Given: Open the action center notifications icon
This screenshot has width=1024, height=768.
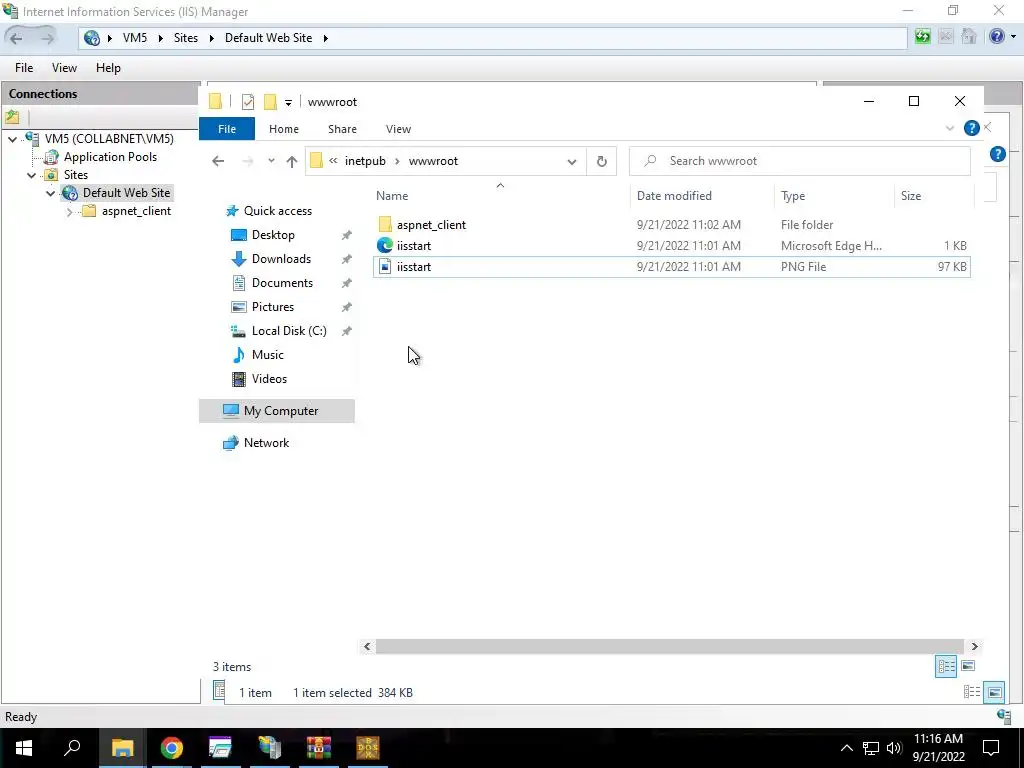Looking at the screenshot, I should (991, 748).
